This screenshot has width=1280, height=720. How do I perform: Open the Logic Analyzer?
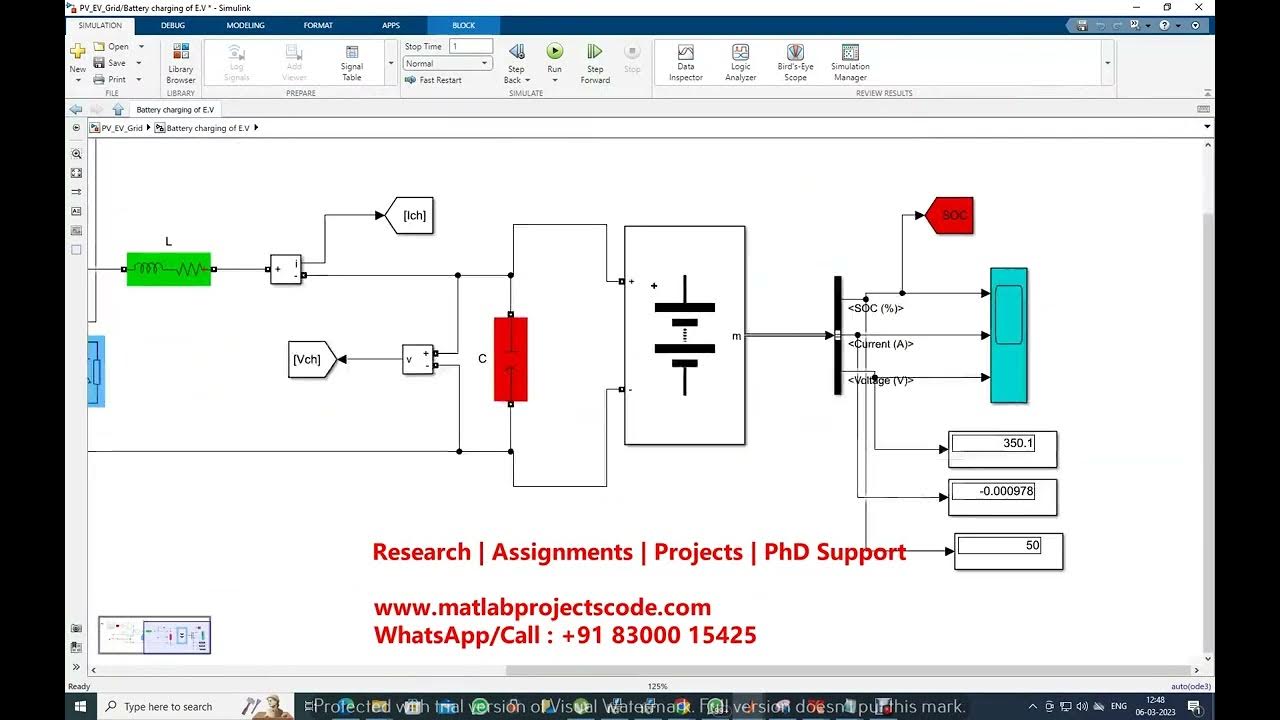click(740, 63)
